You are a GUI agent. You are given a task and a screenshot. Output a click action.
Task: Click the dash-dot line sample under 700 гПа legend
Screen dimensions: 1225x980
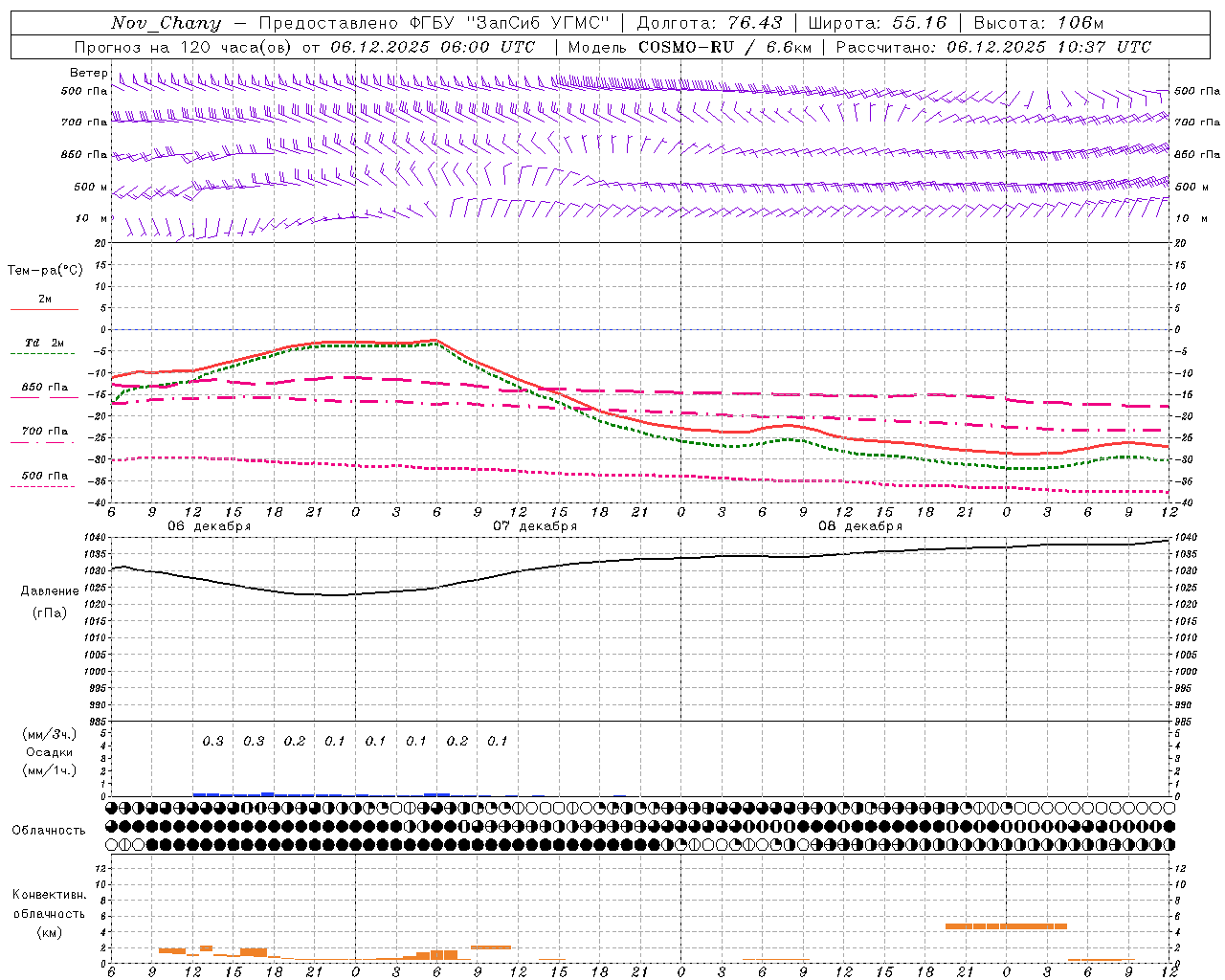click(x=42, y=442)
